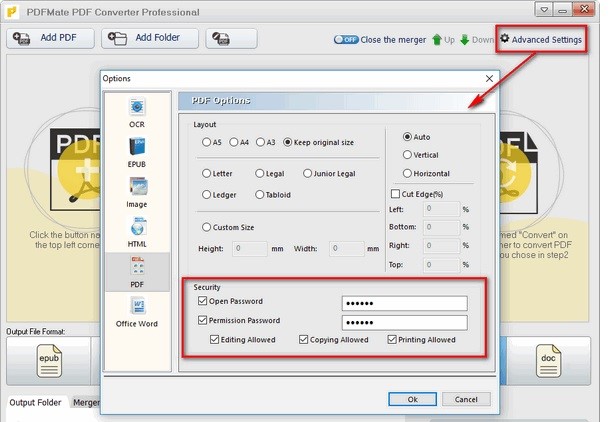
Task: Select the A3 page size
Action: coord(260,142)
